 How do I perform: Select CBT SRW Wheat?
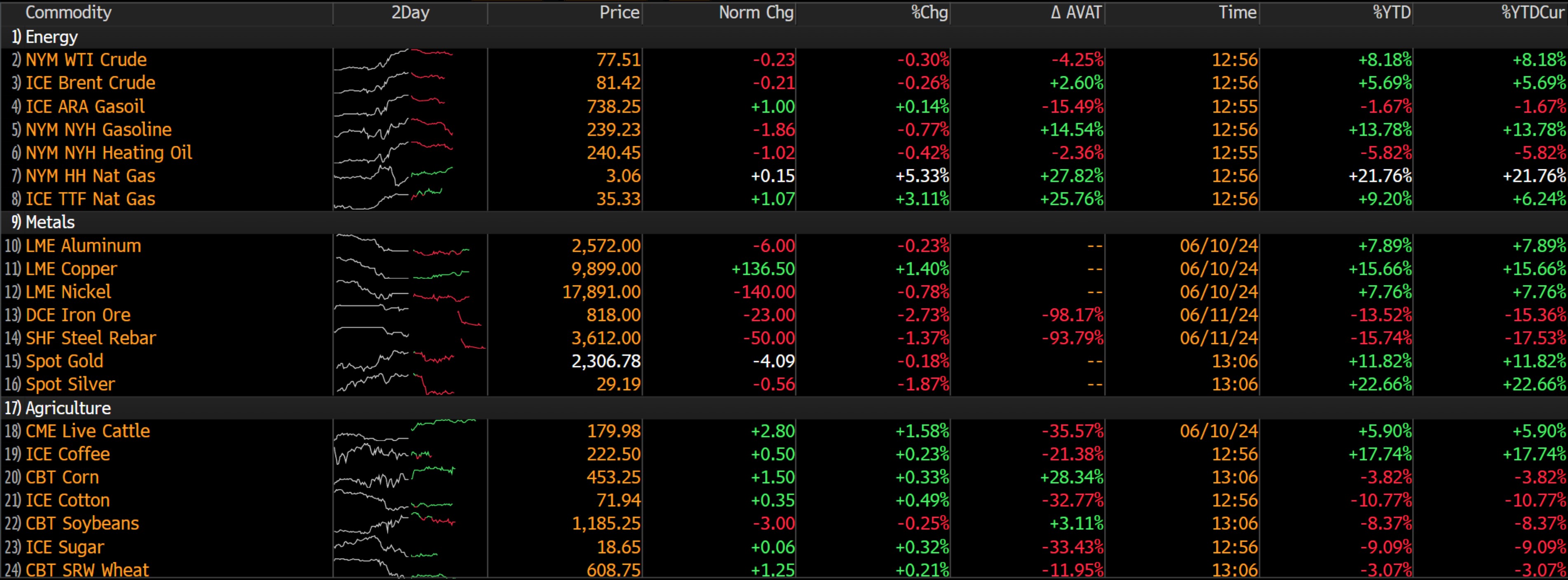coord(87,570)
